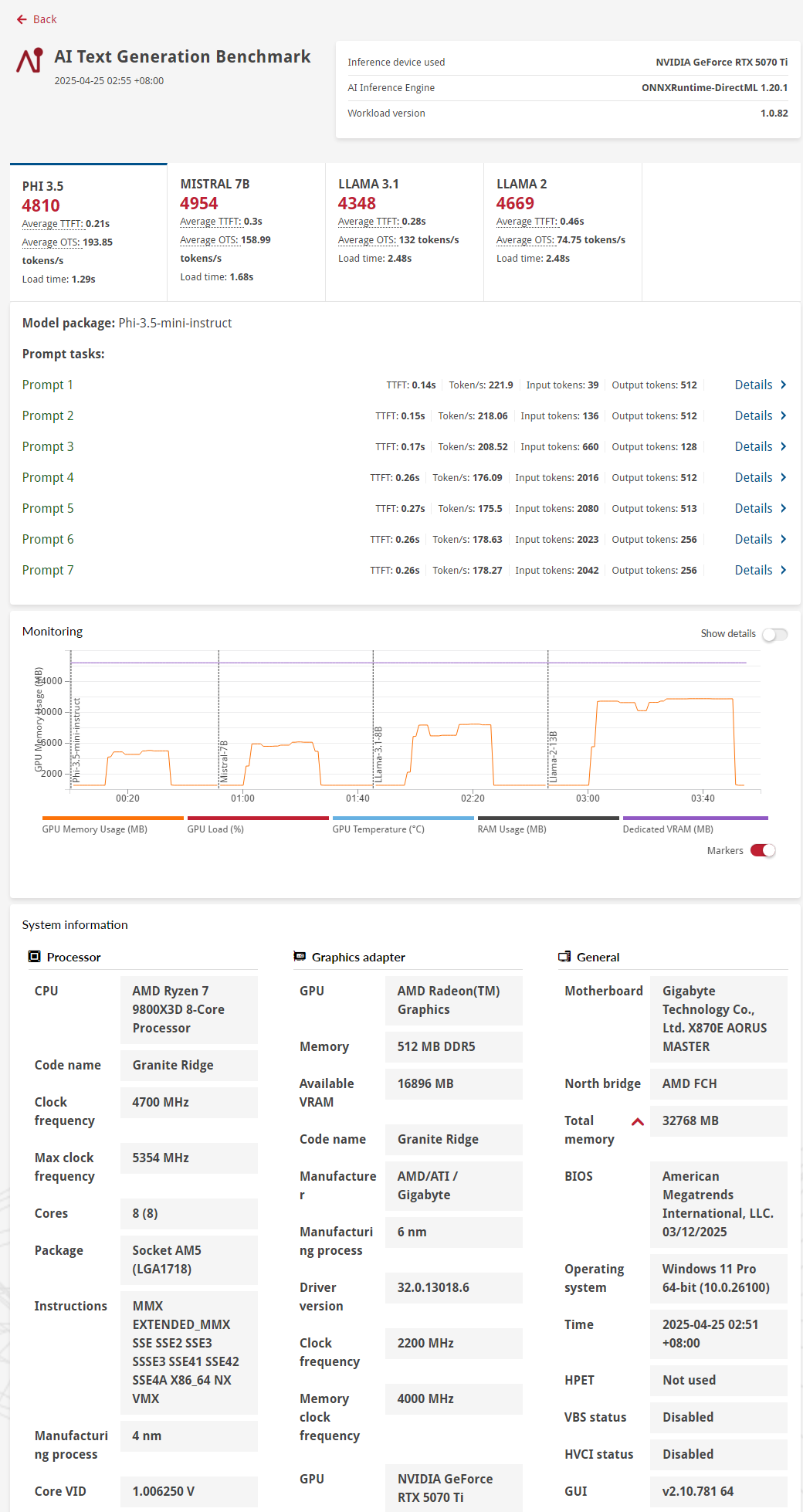Click the chevron arrow beside Prompt 7 Details
This screenshot has height=1512, width=803.
coord(783,570)
